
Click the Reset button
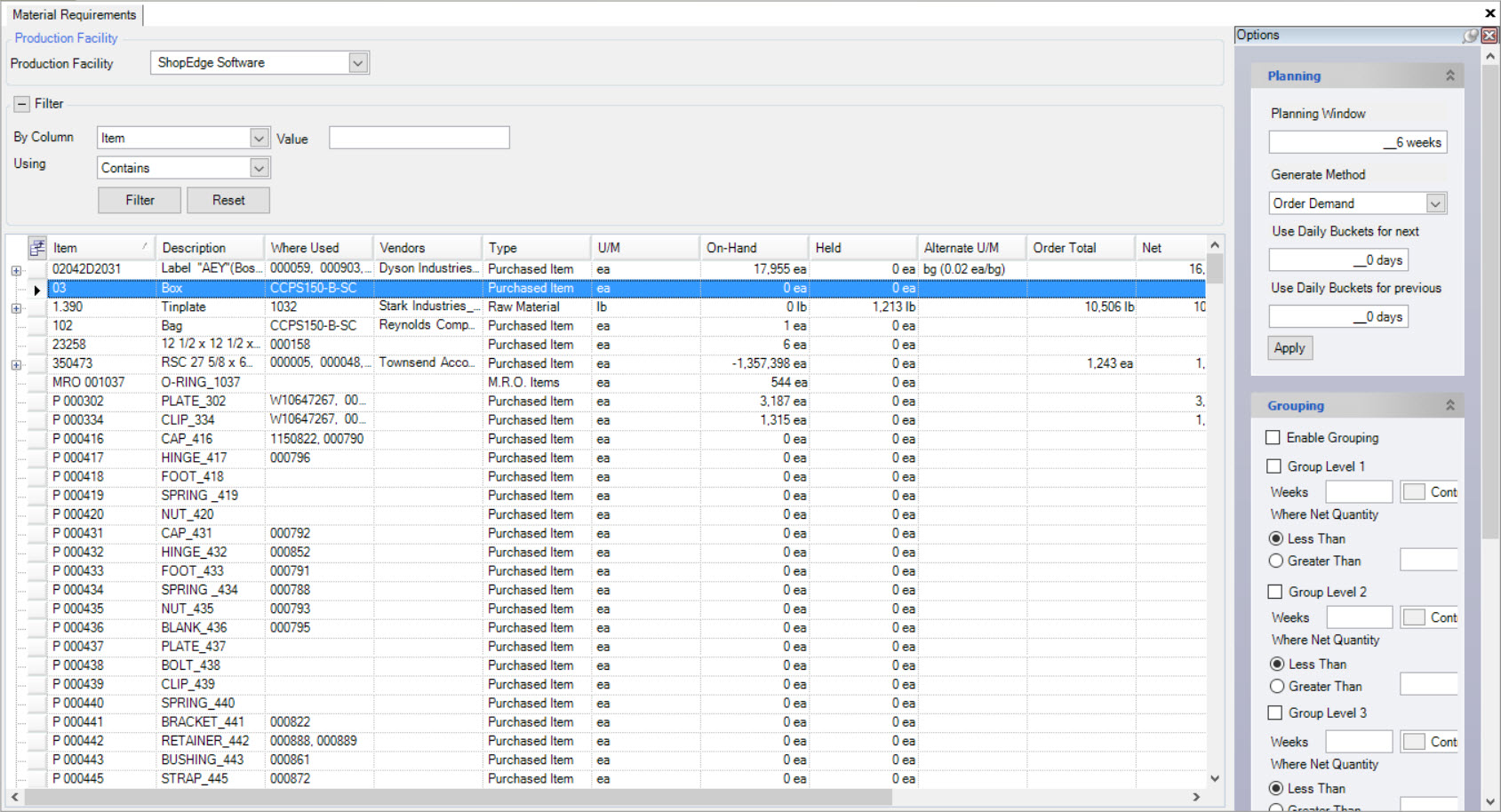228,200
